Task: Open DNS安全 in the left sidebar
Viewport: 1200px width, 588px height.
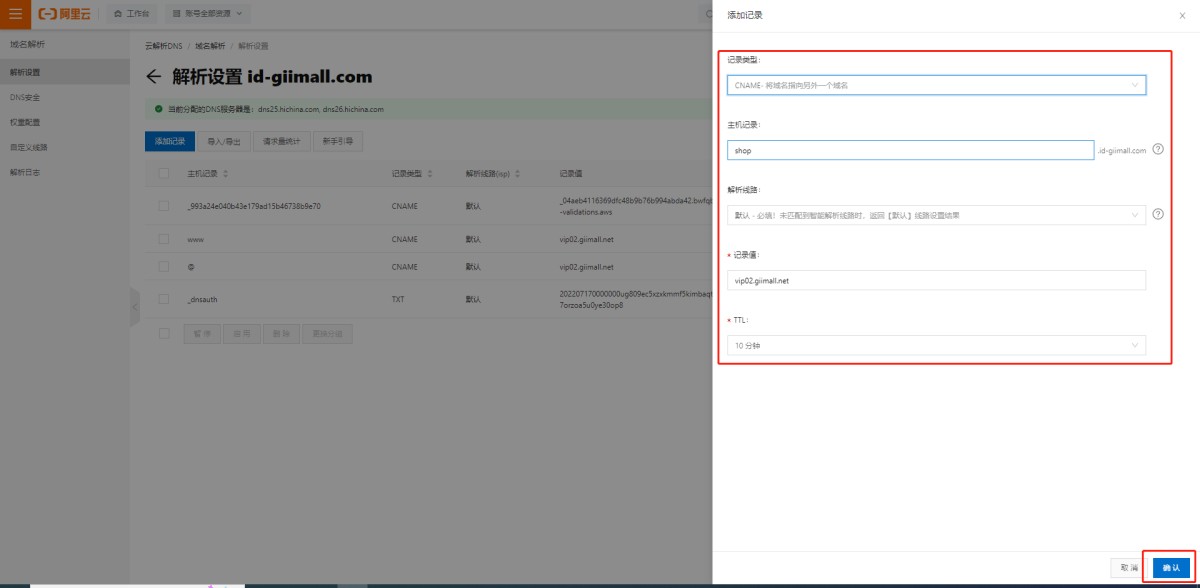Action: [x=26, y=97]
